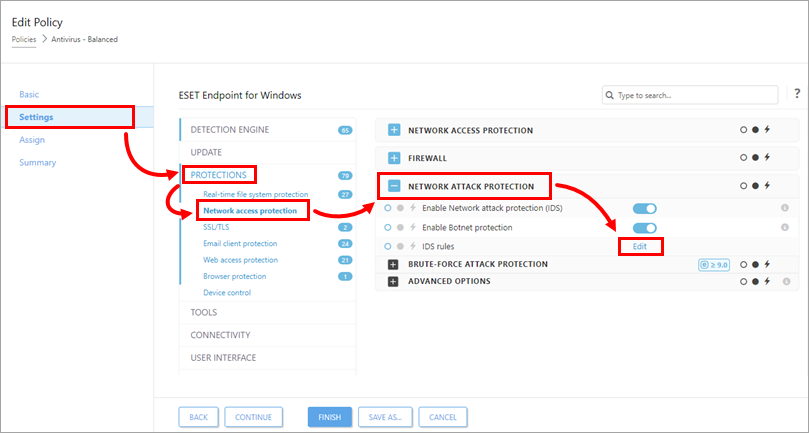Image resolution: width=809 pixels, height=433 pixels.
Task: Click Apply dot beside Enable Botnet protection
Action: click(400, 228)
